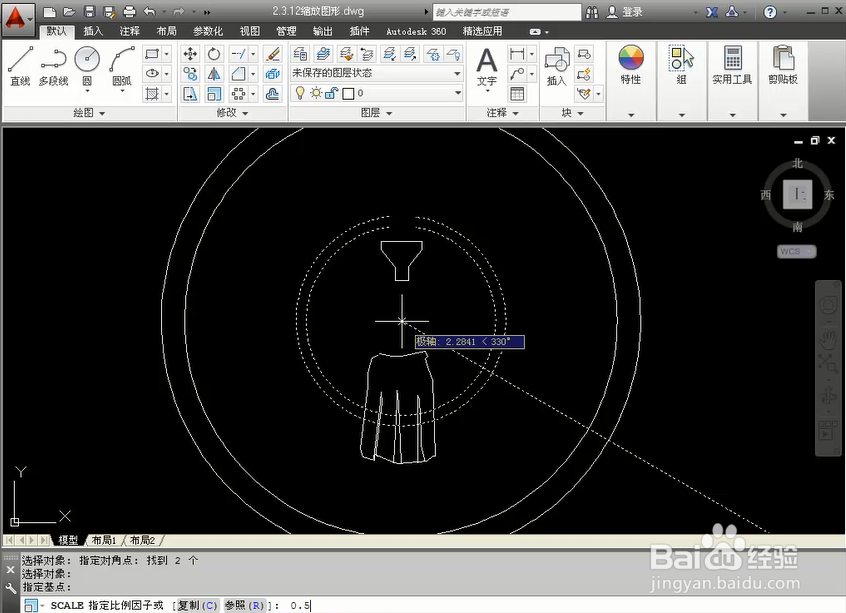Choose the 复制(C) command option
This screenshot has width=846, height=613.
click(197, 605)
